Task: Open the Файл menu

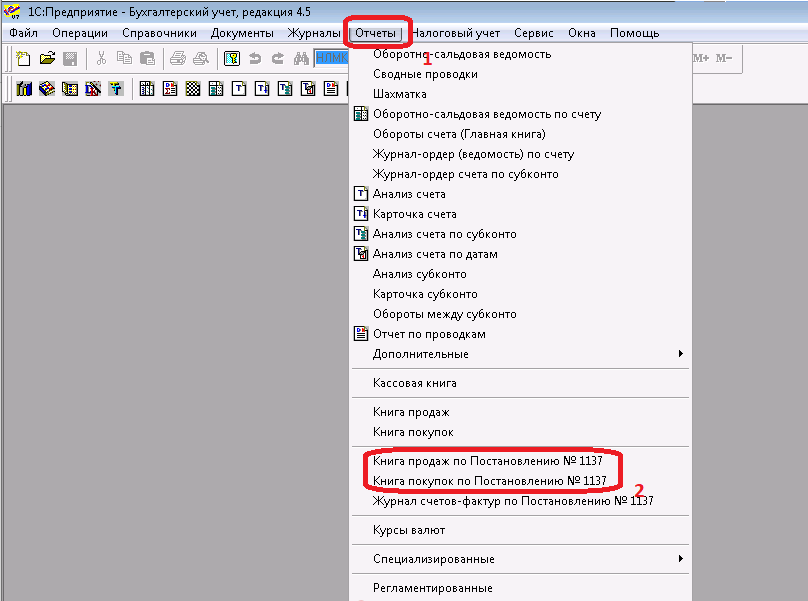Action: tap(23, 33)
